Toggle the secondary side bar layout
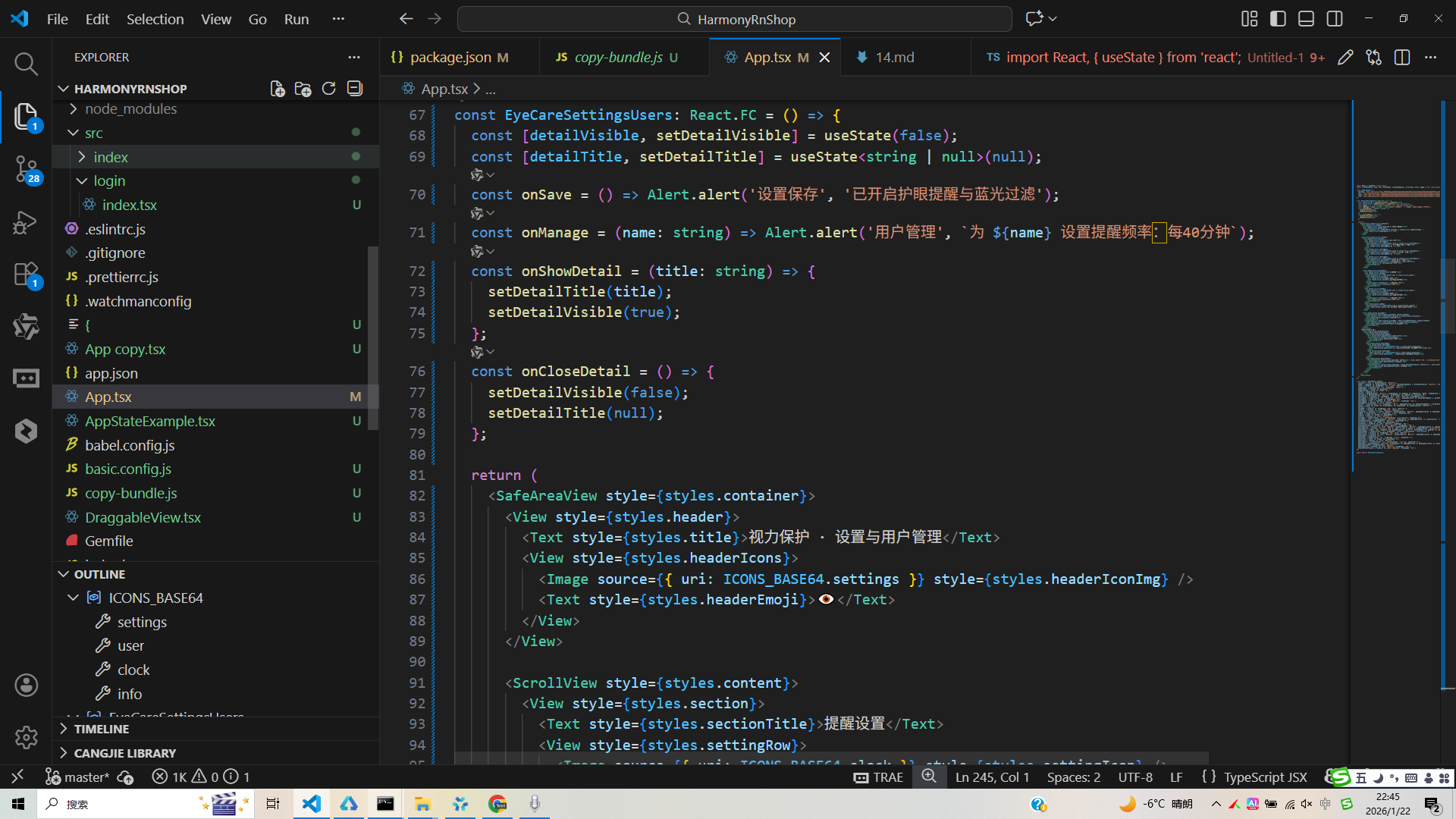 1335,19
